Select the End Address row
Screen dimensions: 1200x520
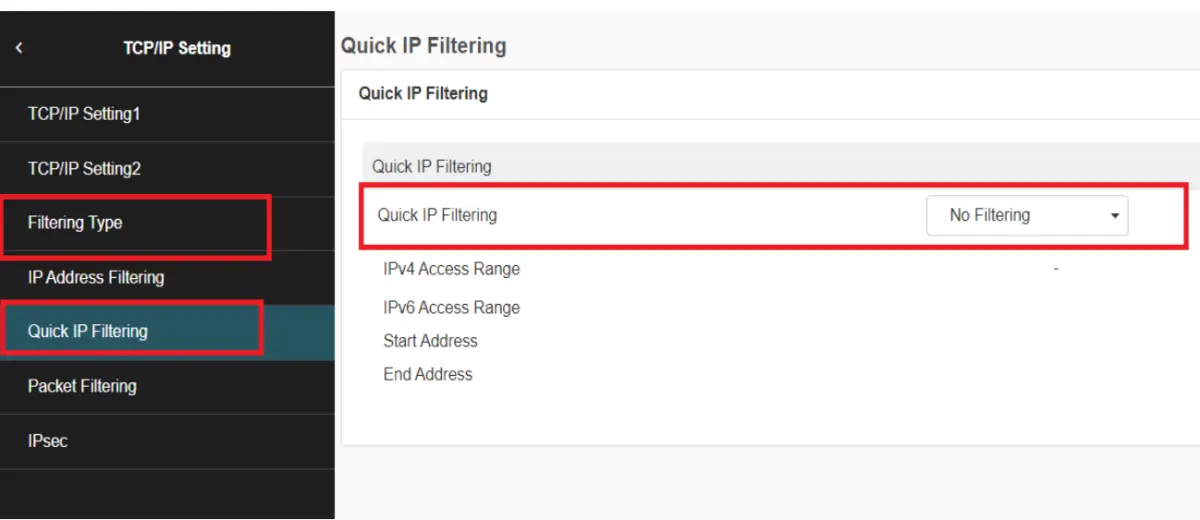click(x=427, y=374)
